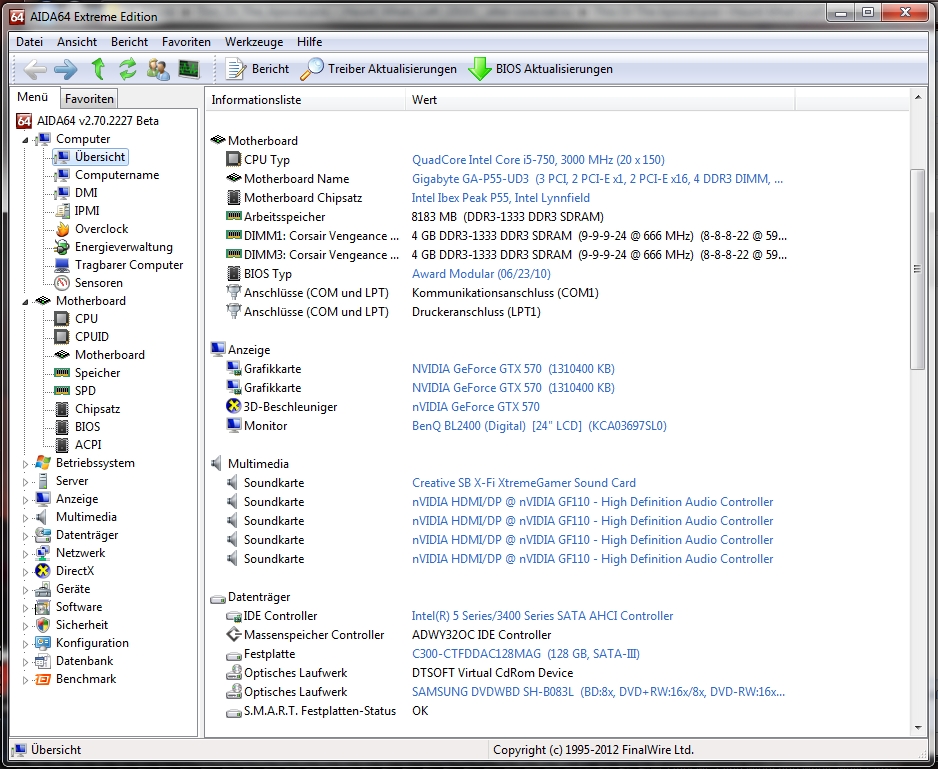The height and width of the screenshot is (769, 938).
Task: Click the Tragbarer Computer laptop icon
Action: [x=62, y=265]
